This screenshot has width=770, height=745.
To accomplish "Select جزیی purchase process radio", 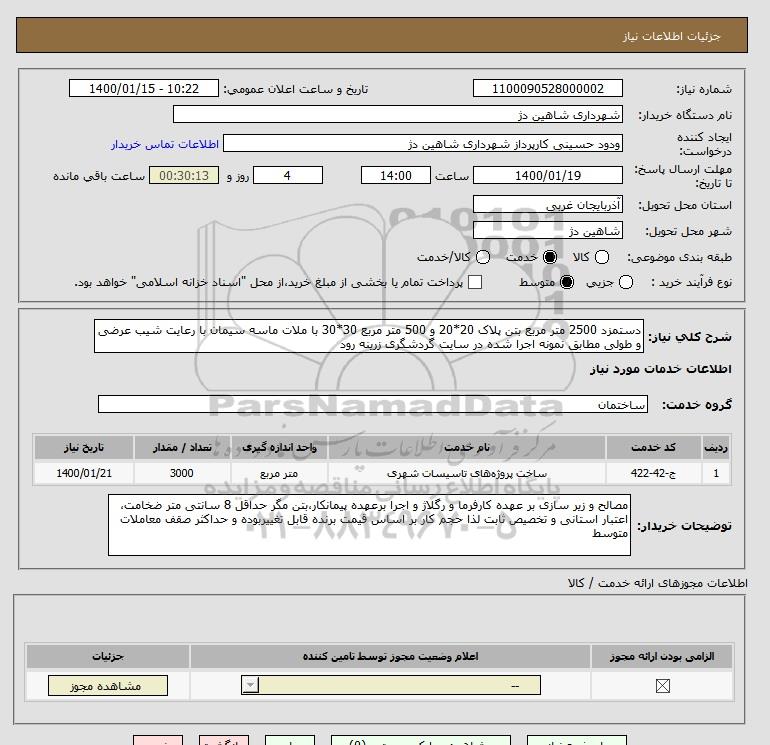I will pos(626,282).
